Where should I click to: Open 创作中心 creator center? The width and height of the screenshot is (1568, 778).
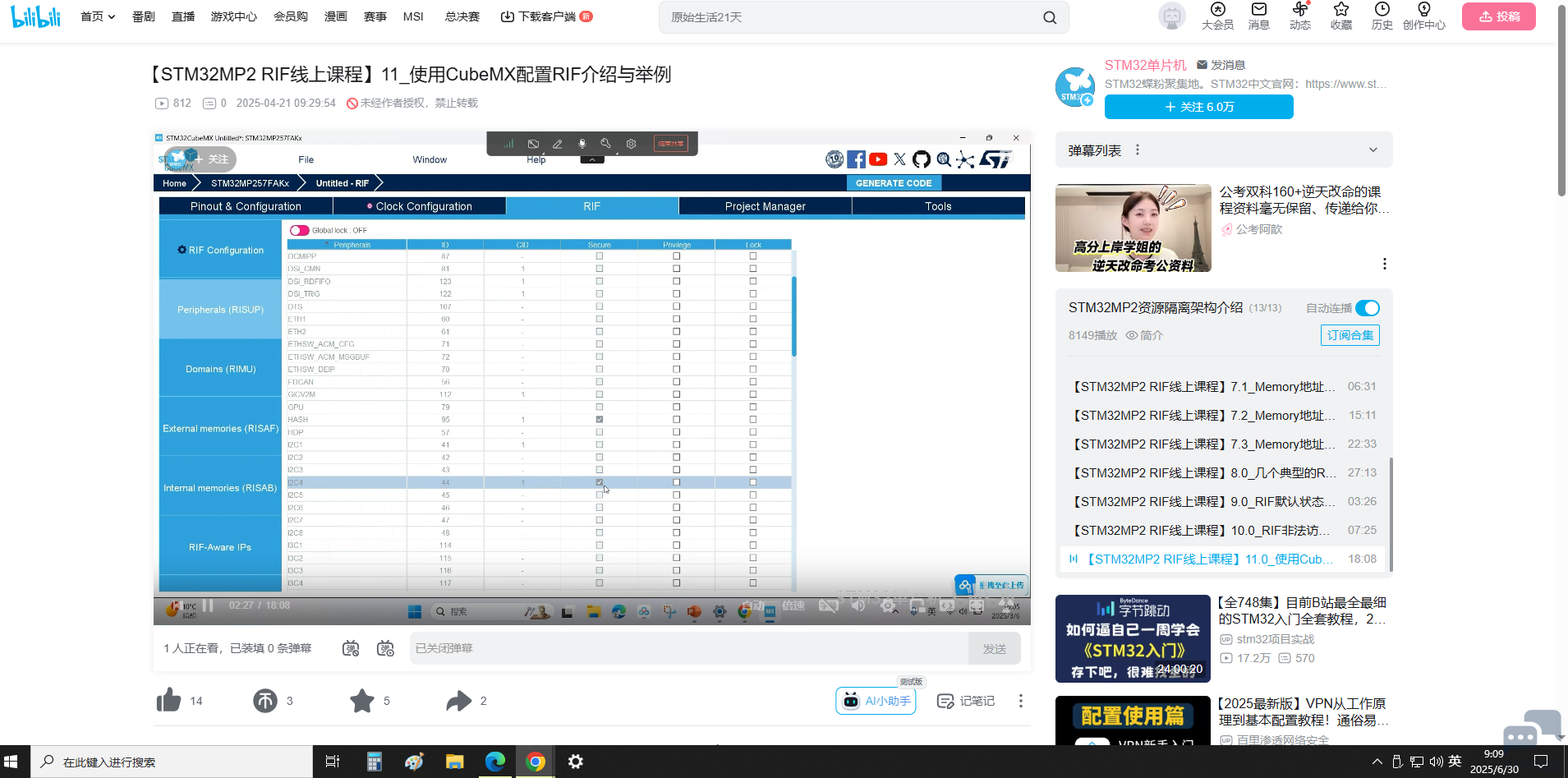tap(1423, 16)
